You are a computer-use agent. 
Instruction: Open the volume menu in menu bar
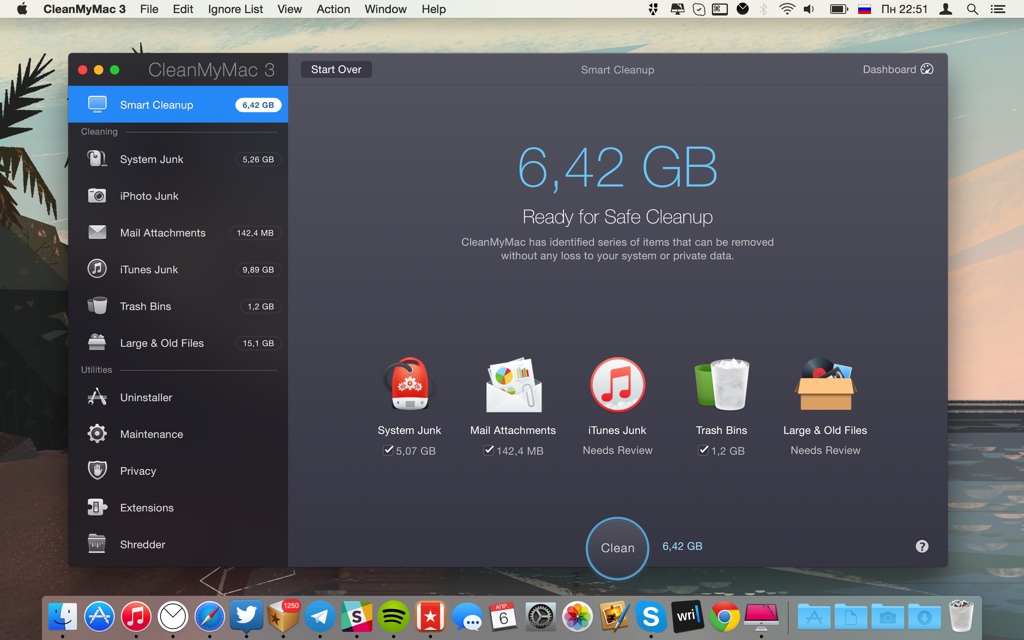pos(809,9)
